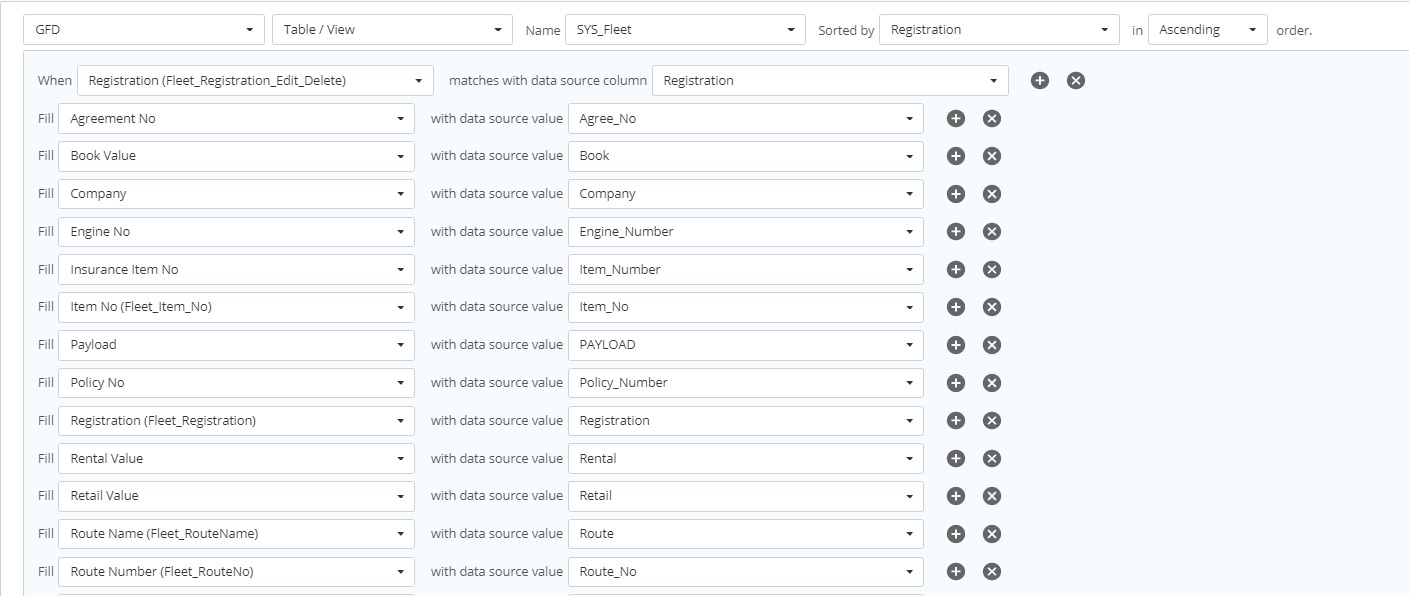
Task: Open the GFD data source dropdown
Action: coord(144,30)
